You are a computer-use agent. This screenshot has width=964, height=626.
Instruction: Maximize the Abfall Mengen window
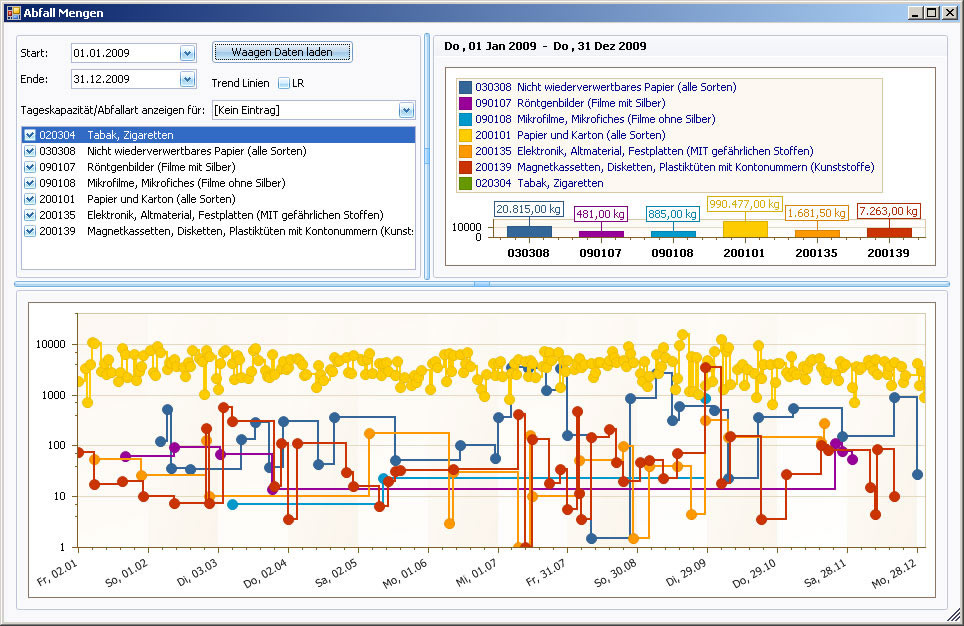point(932,13)
